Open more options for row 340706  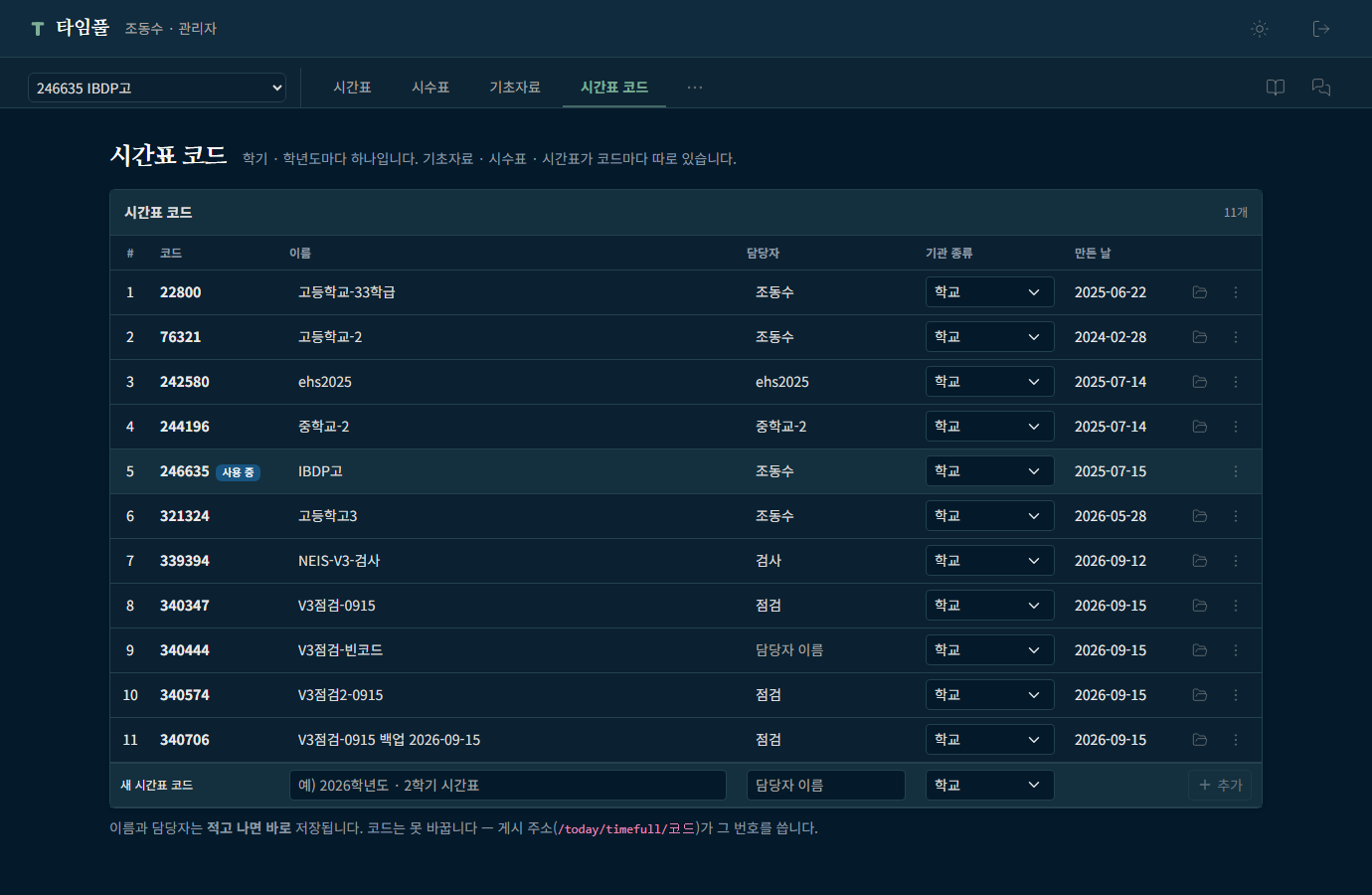click(1236, 740)
